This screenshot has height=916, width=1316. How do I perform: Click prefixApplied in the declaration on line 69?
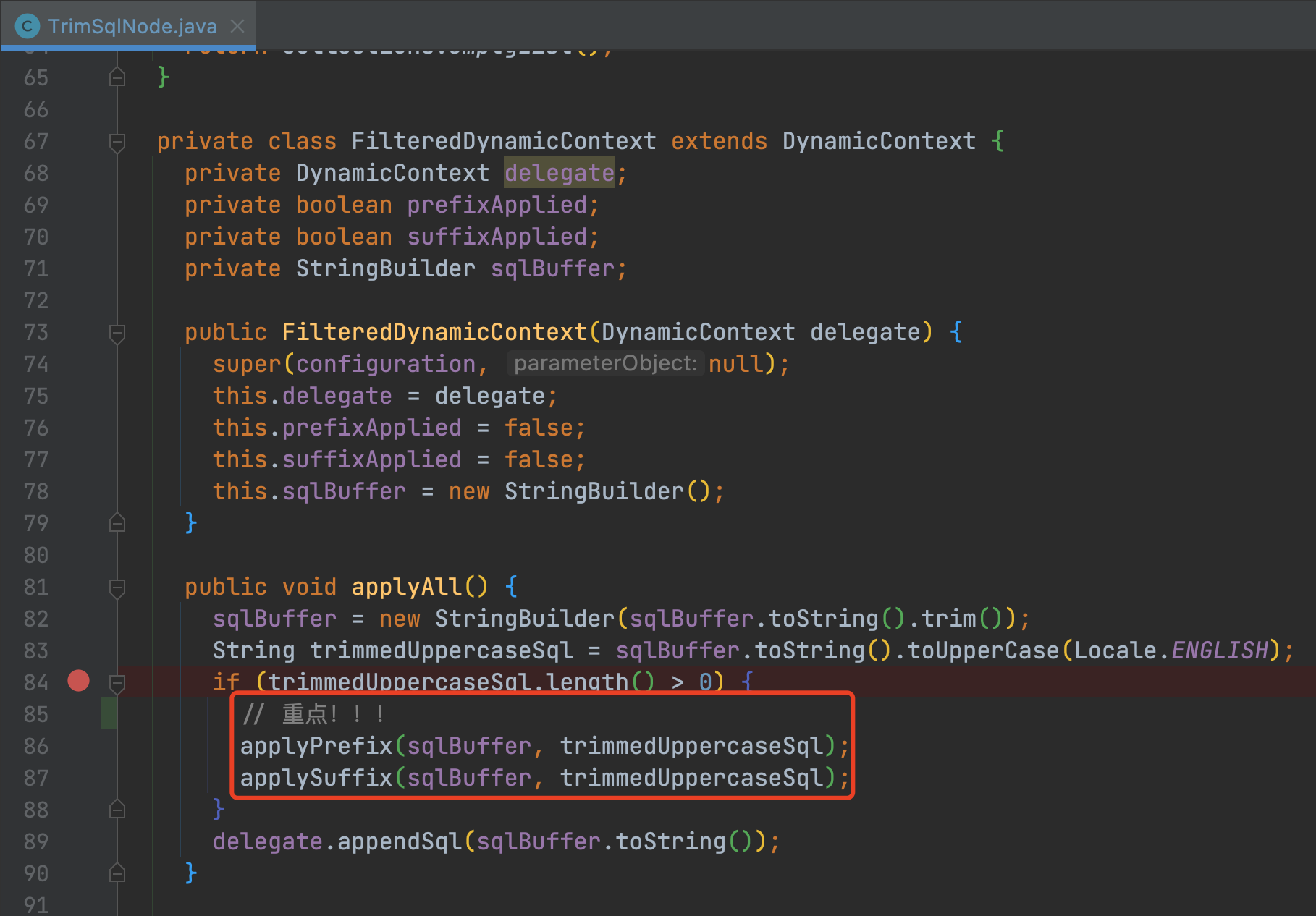[497, 205]
